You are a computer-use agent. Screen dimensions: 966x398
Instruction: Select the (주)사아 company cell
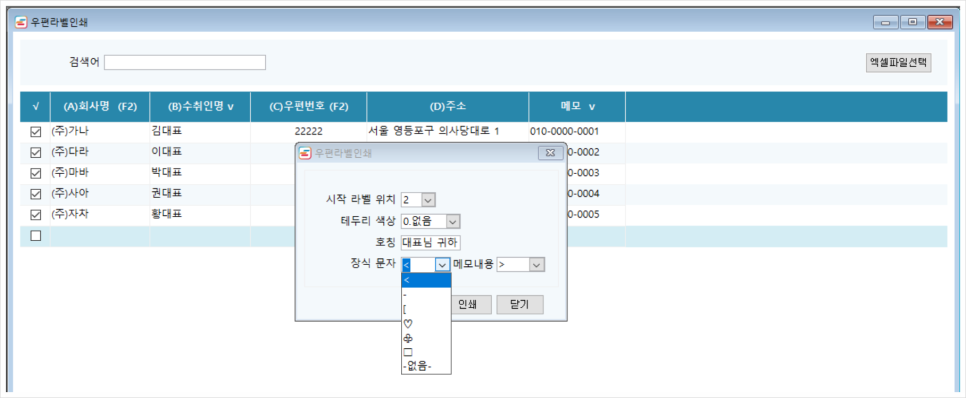pyautogui.click(x=100, y=194)
